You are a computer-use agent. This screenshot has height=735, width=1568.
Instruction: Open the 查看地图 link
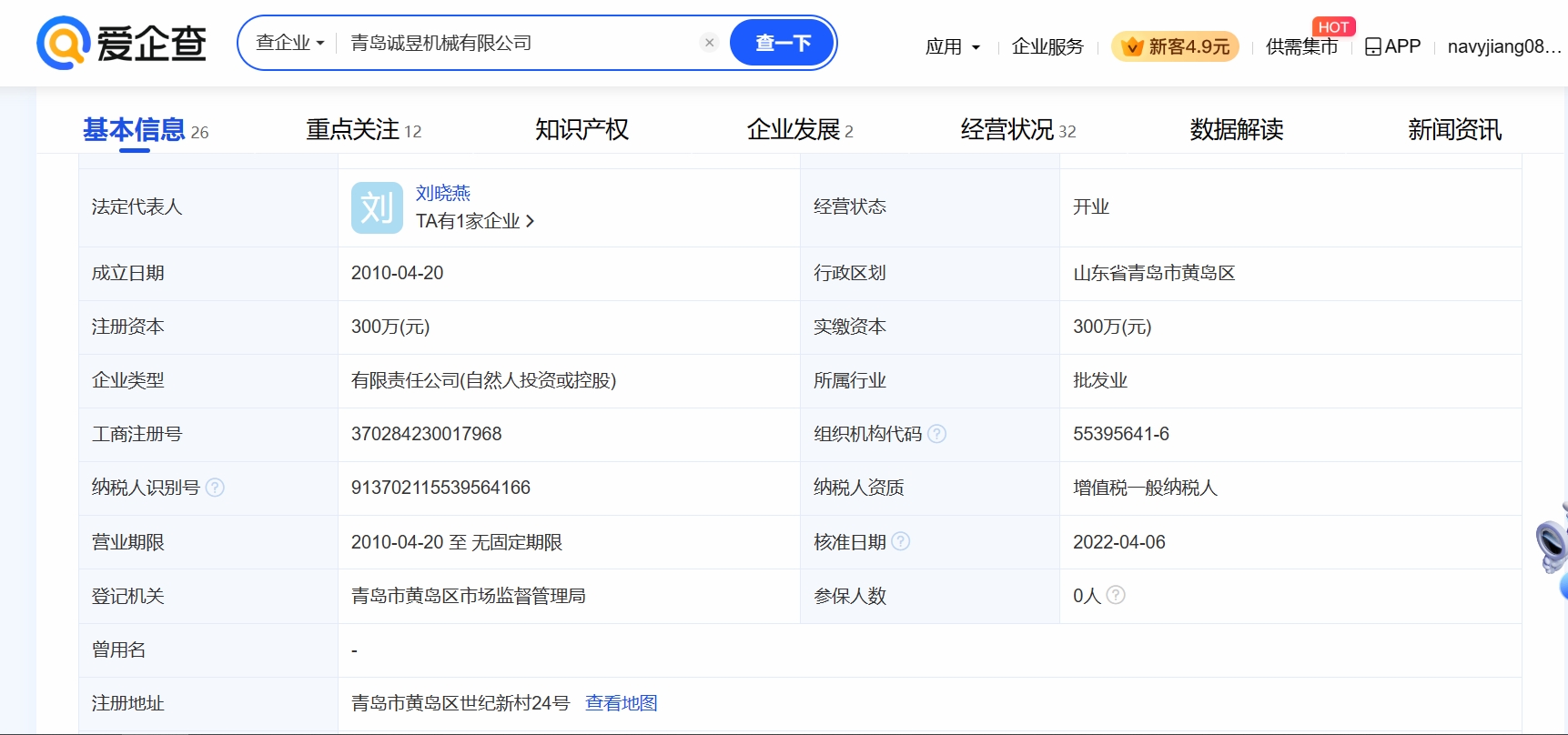(621, 703)
